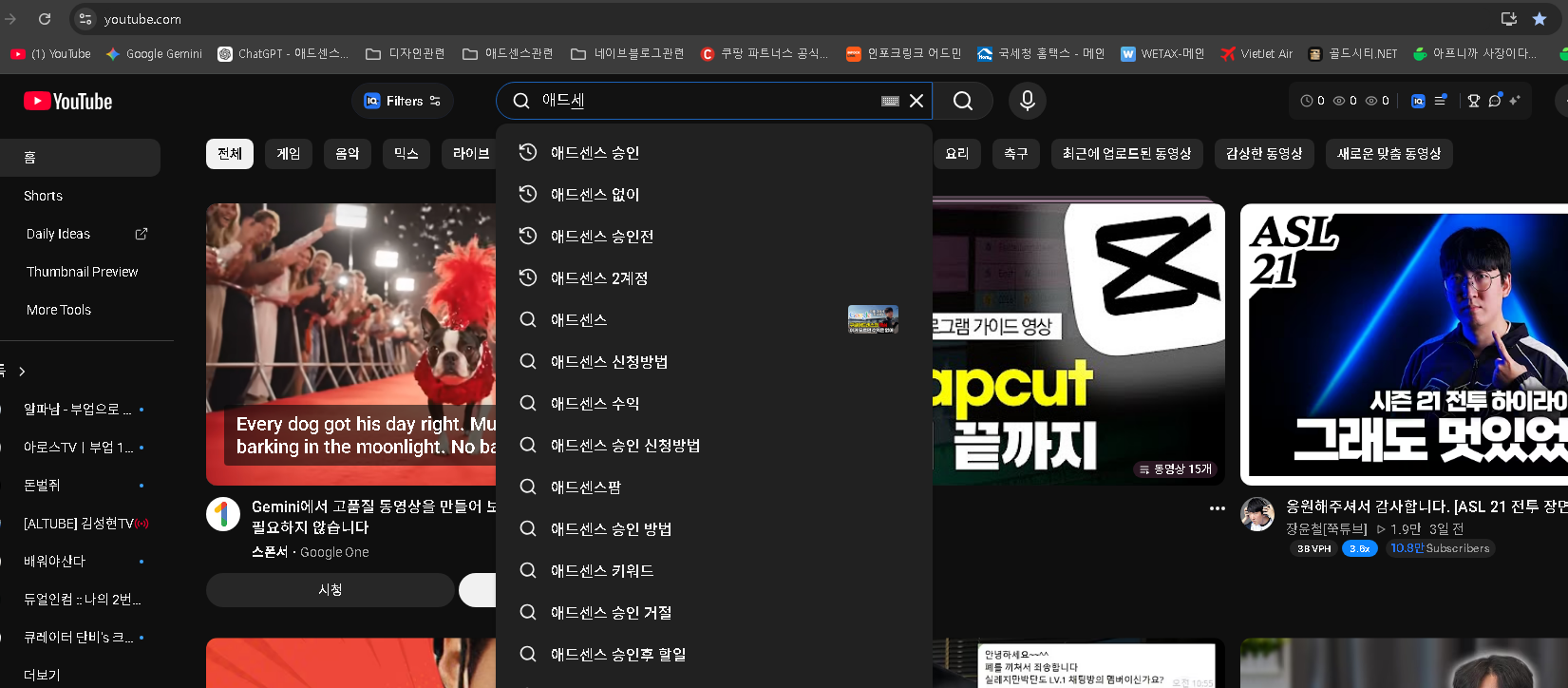The width and height of the screenshot is (1568, 688).
Task: Select 최근에 업로드된 동영상 chip
Action: pos(1127,154)
